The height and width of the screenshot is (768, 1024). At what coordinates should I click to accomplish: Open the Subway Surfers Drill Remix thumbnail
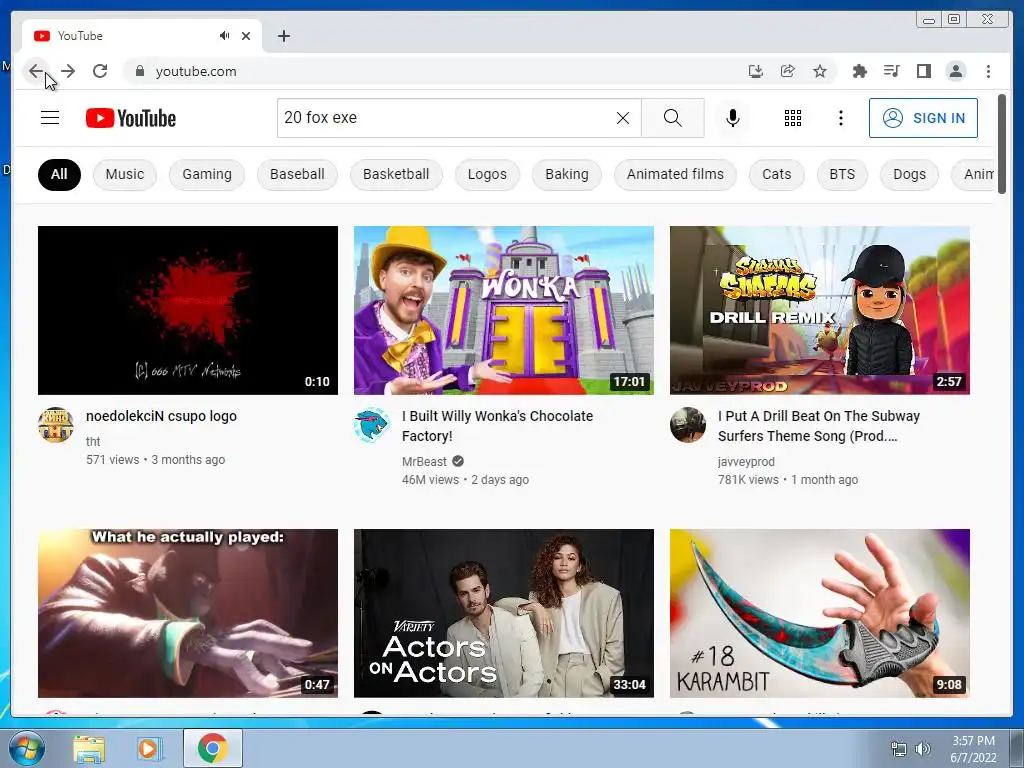point(820,310)
